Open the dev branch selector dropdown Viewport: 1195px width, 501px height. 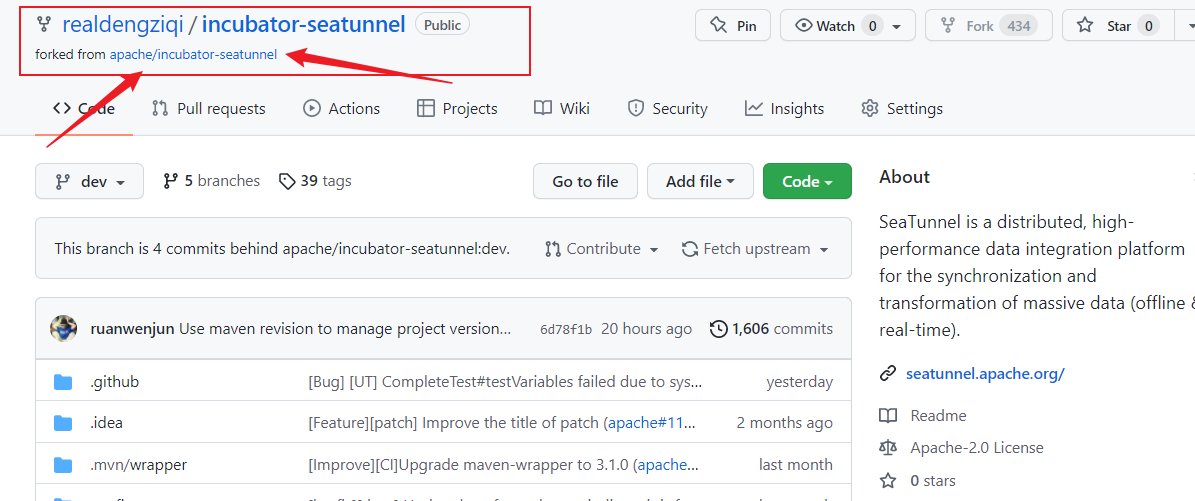tap(89, 181)
